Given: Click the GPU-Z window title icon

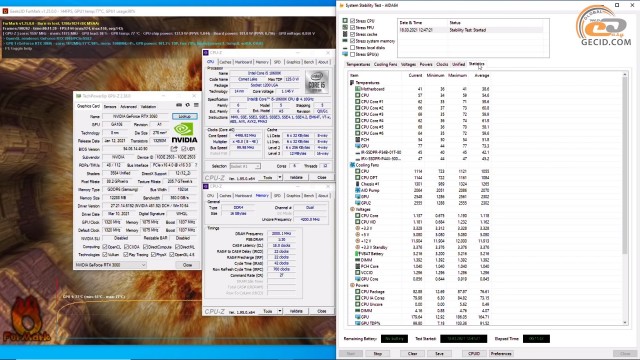Looking at the screenshot, I should coord(78,96).
